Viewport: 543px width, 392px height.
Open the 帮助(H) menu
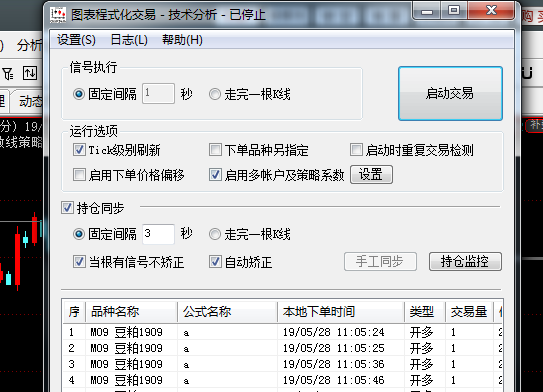click(182, 40)
